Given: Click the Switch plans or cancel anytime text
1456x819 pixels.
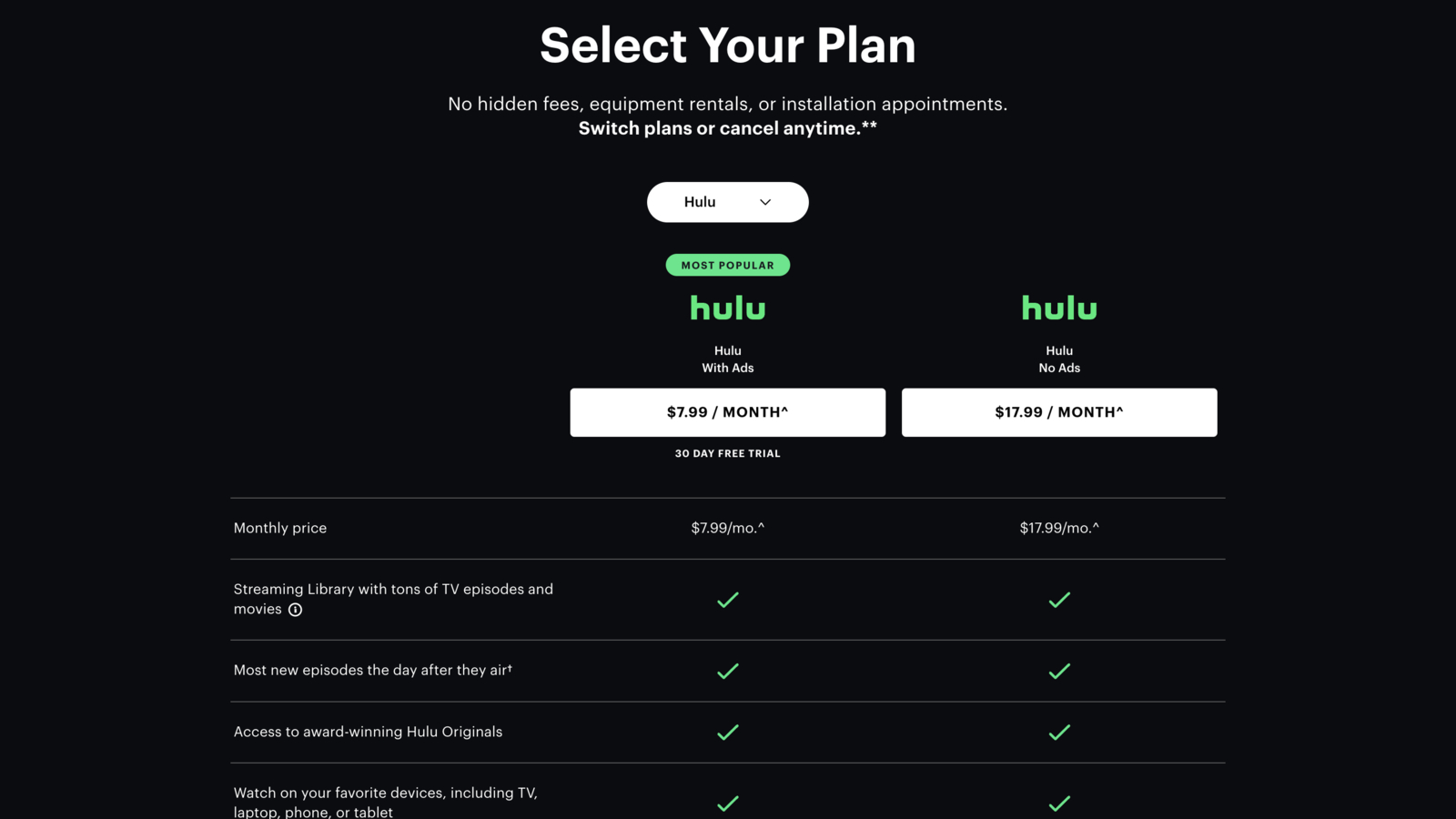Looking at the screenshot, I should (x=727, y=127).
